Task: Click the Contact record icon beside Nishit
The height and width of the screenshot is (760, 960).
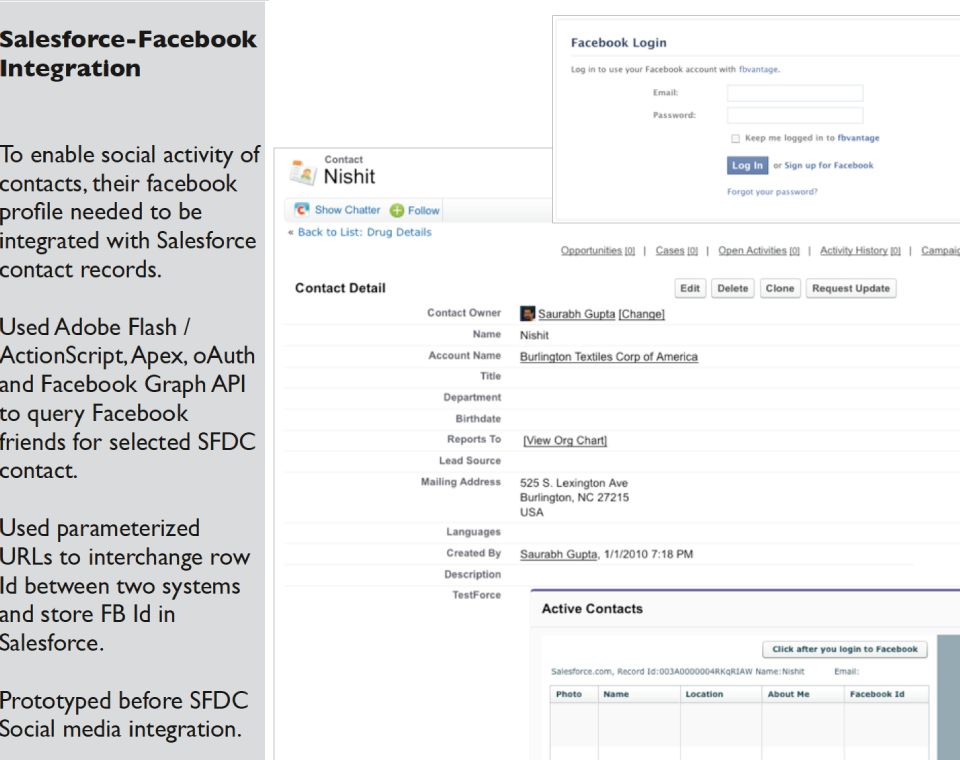Action: tap(303, 172)
